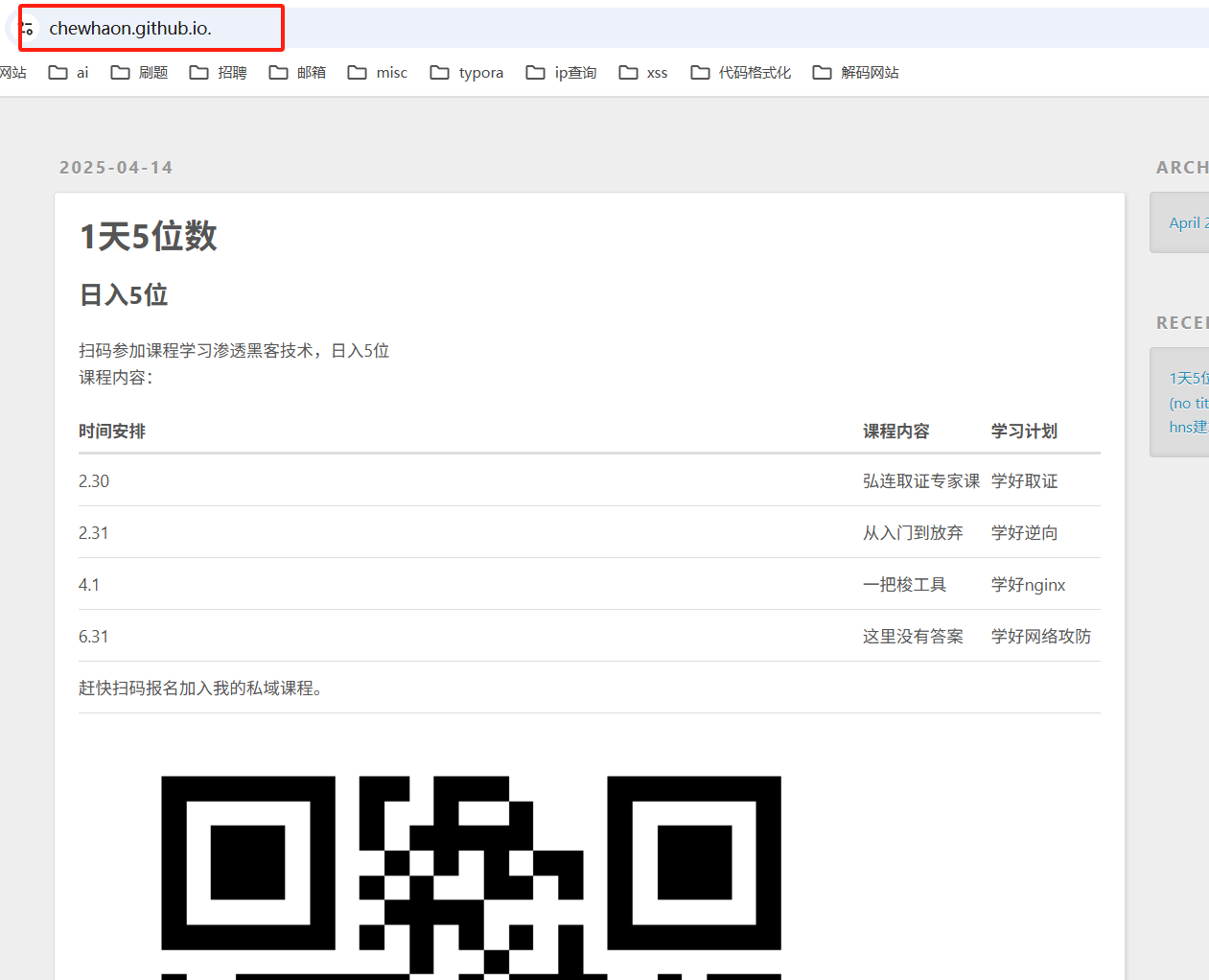Click the ARCH sidebar heading

[x=1182, y=167]
